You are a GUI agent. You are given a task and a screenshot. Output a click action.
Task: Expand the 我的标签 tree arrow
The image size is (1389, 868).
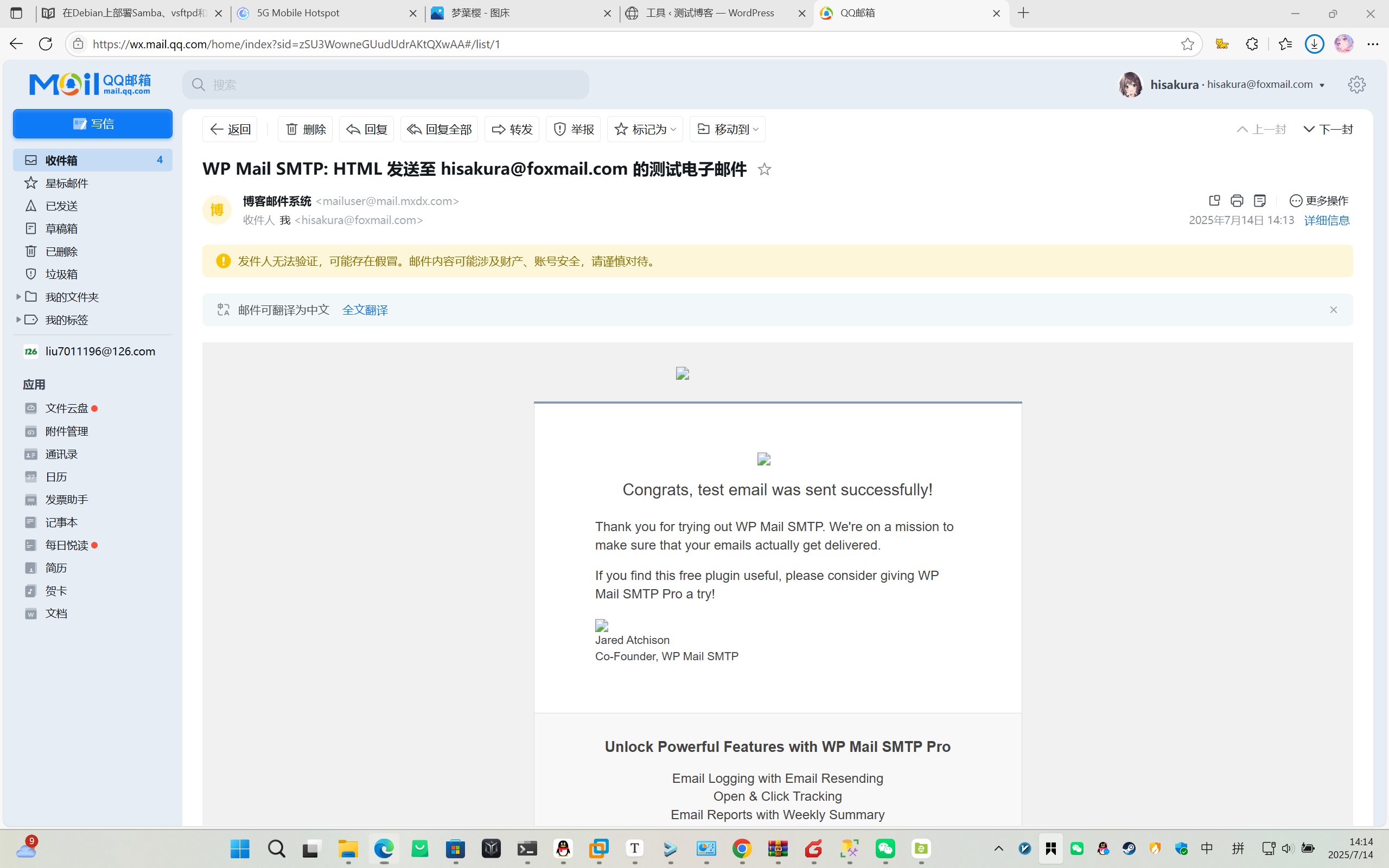tap(18, 319)
